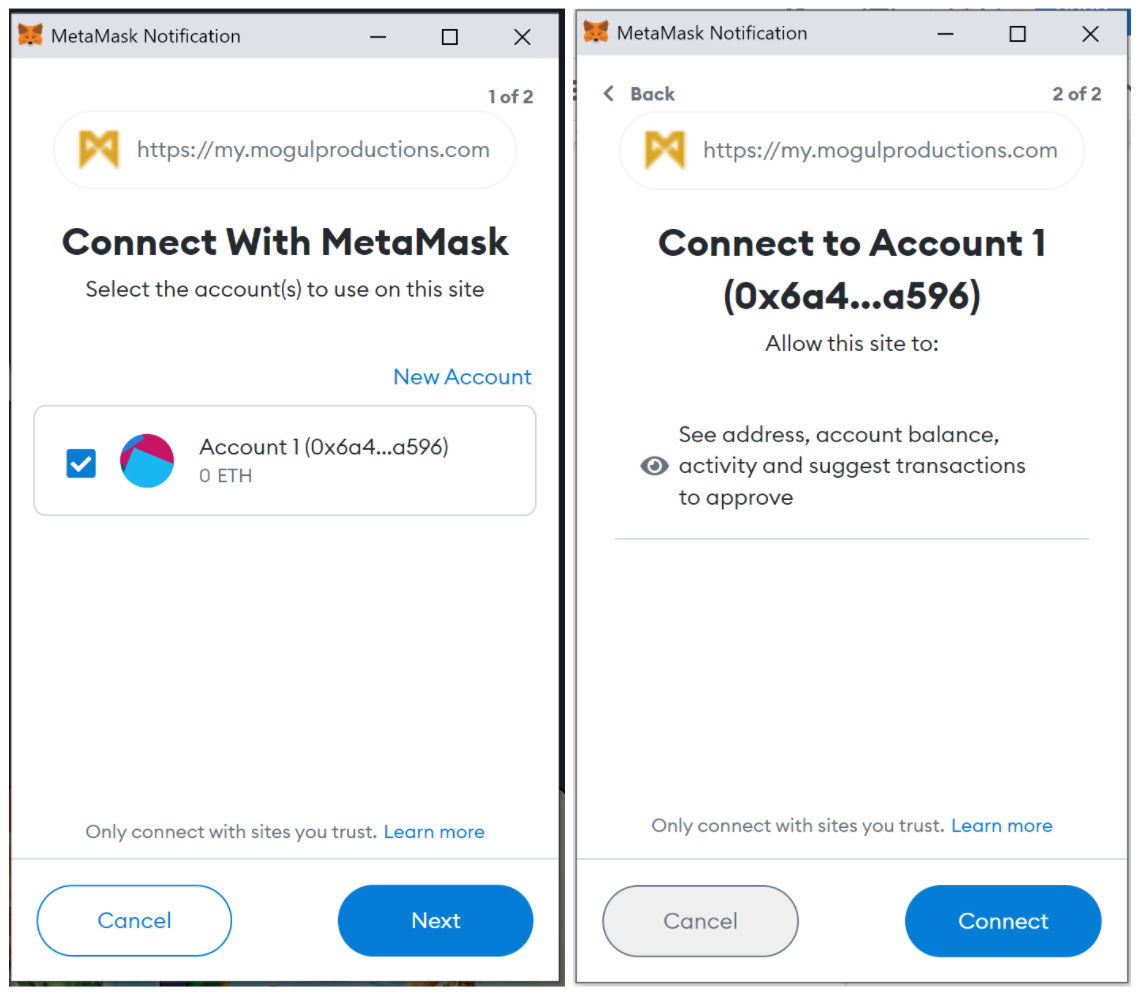Click the eye permission icon
Viewport: 1139px width, 994px height.
coord(654,466)
